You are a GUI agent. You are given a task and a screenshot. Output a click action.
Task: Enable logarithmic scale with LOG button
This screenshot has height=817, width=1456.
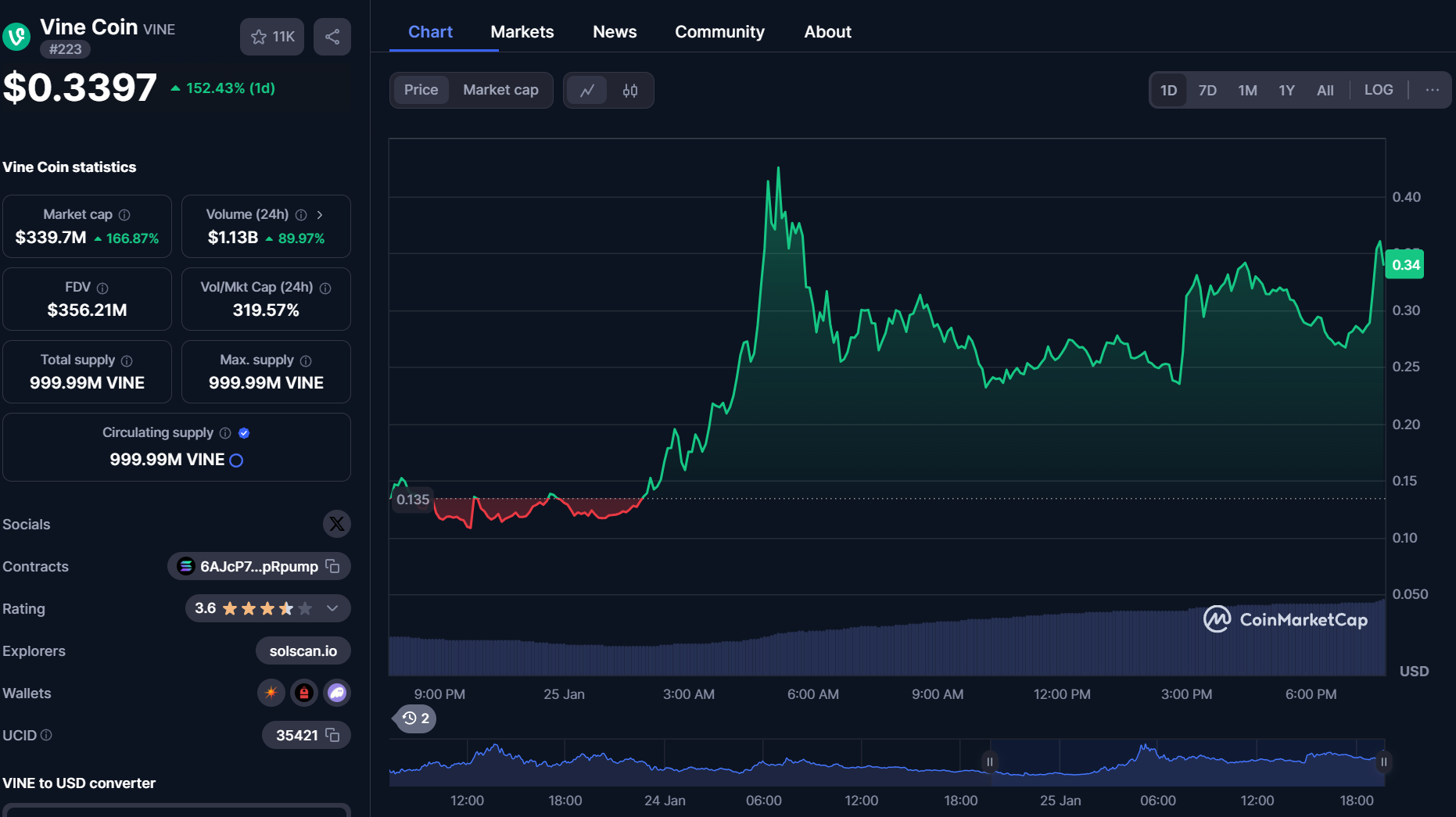pos(1379,90)
